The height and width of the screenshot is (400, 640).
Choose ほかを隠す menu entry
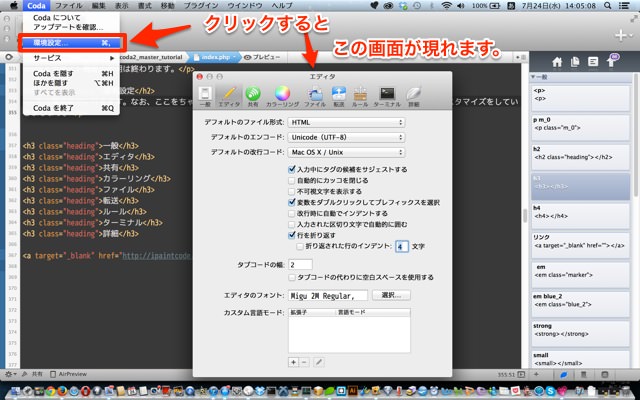click(x=72, y=83)
